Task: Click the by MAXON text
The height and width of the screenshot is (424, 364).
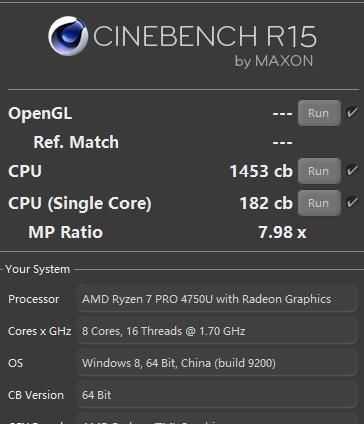Action: [x=274, y=61]
